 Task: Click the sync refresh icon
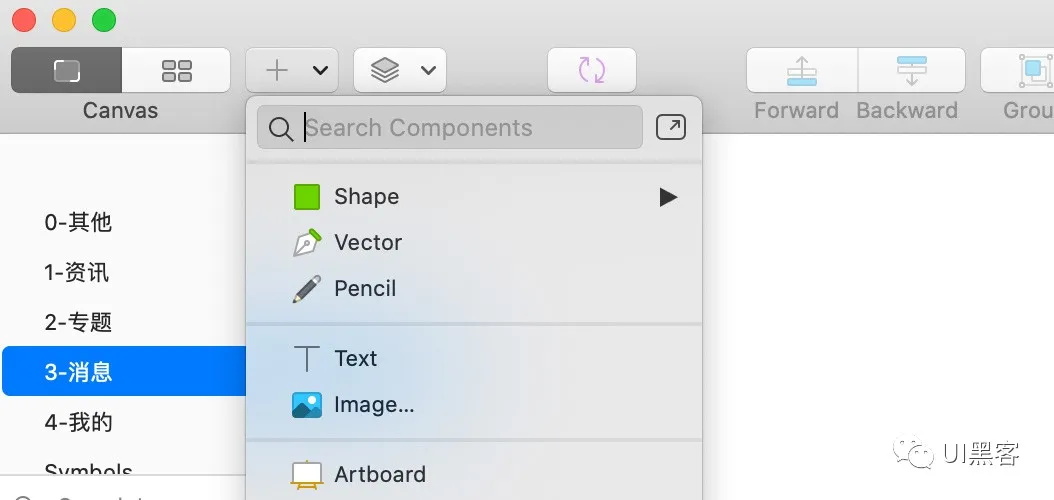[592, 70]
